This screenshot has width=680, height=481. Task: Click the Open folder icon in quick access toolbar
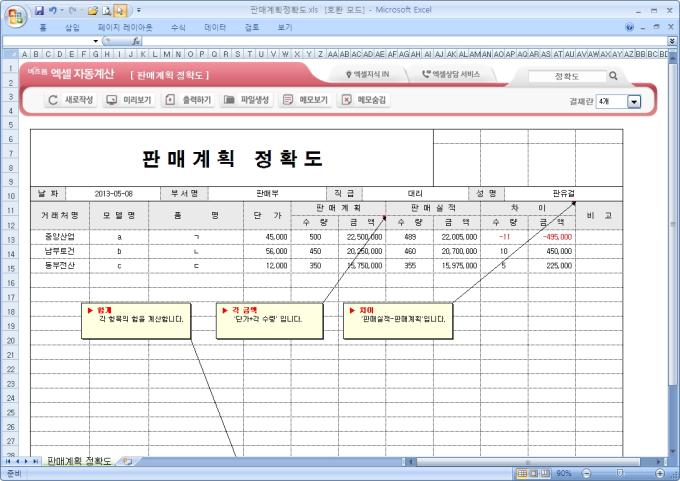coord(92,10)
